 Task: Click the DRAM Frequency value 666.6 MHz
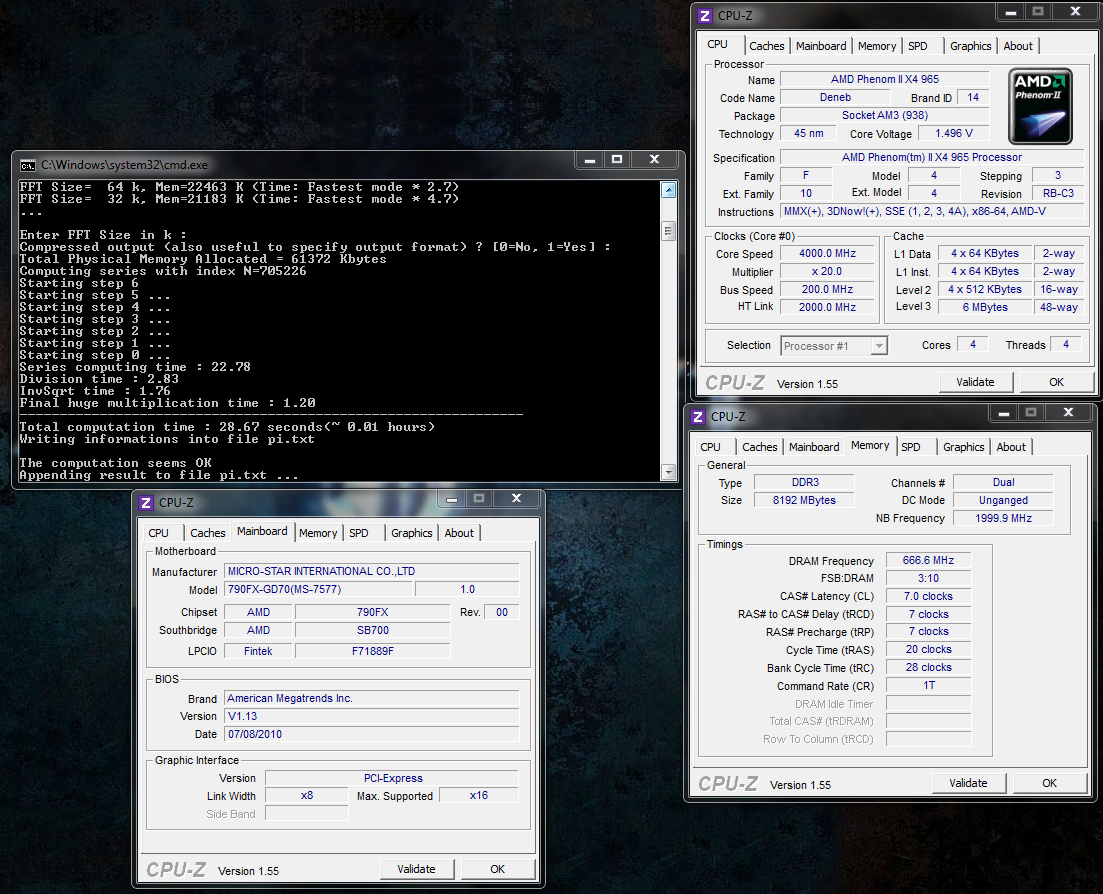coord(928,561)
